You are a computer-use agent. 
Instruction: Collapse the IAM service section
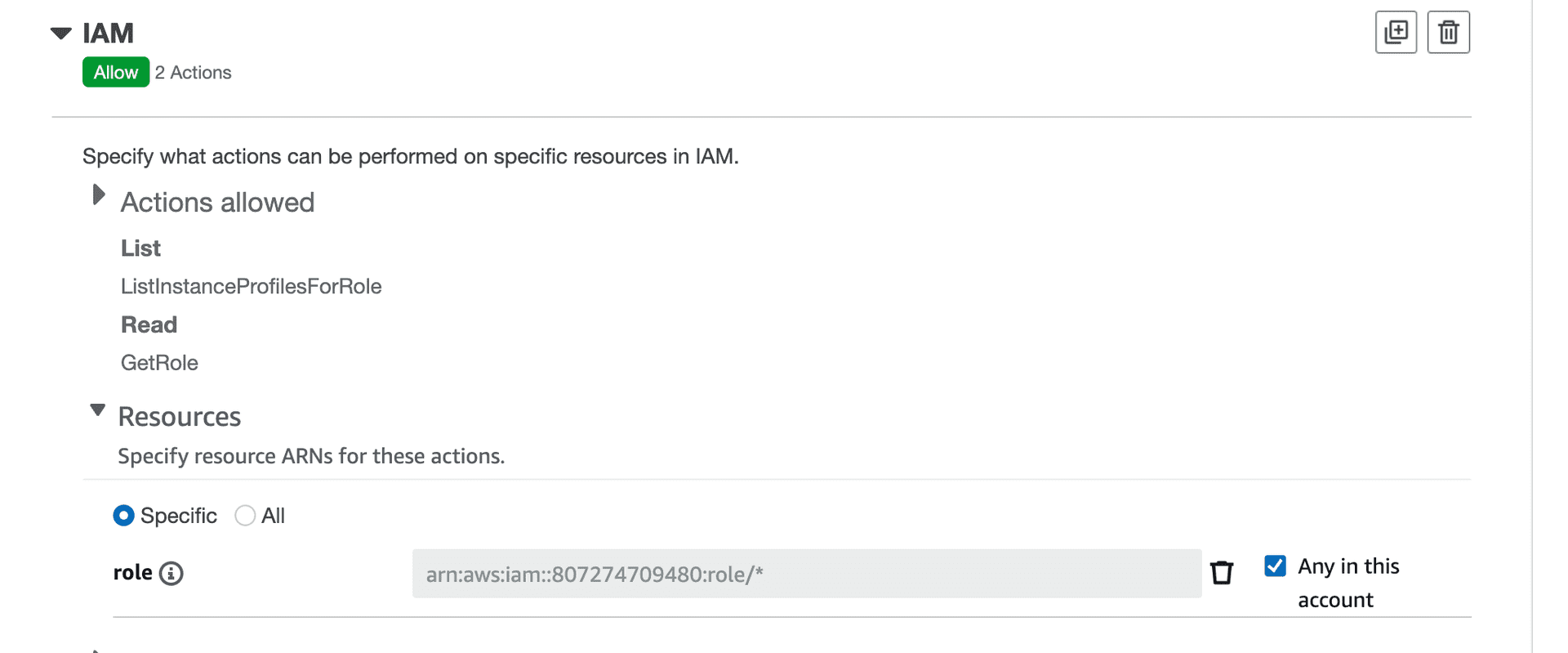tap(60, 33)
